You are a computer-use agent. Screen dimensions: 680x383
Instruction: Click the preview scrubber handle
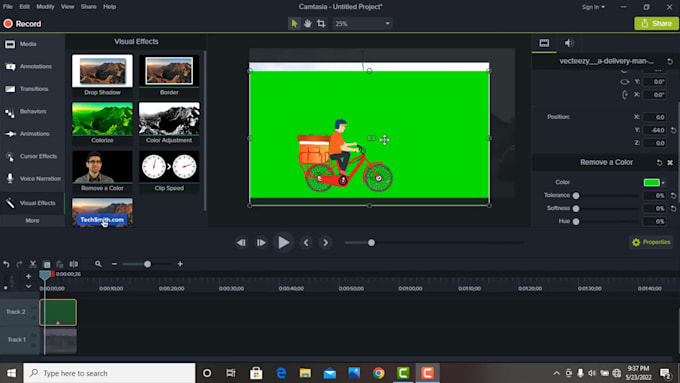pos(371,243)
